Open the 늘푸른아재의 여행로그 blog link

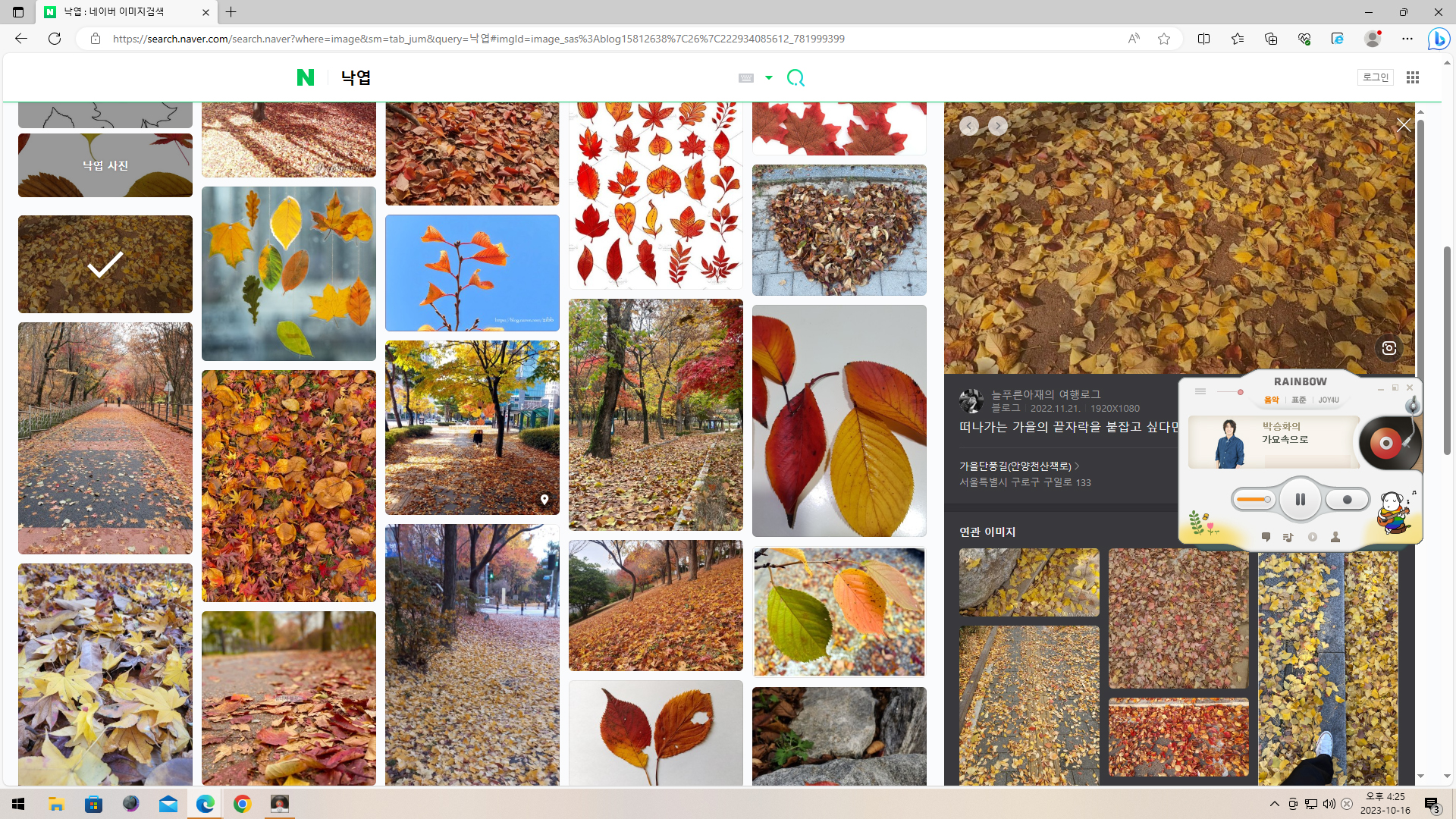[1046, 394]
